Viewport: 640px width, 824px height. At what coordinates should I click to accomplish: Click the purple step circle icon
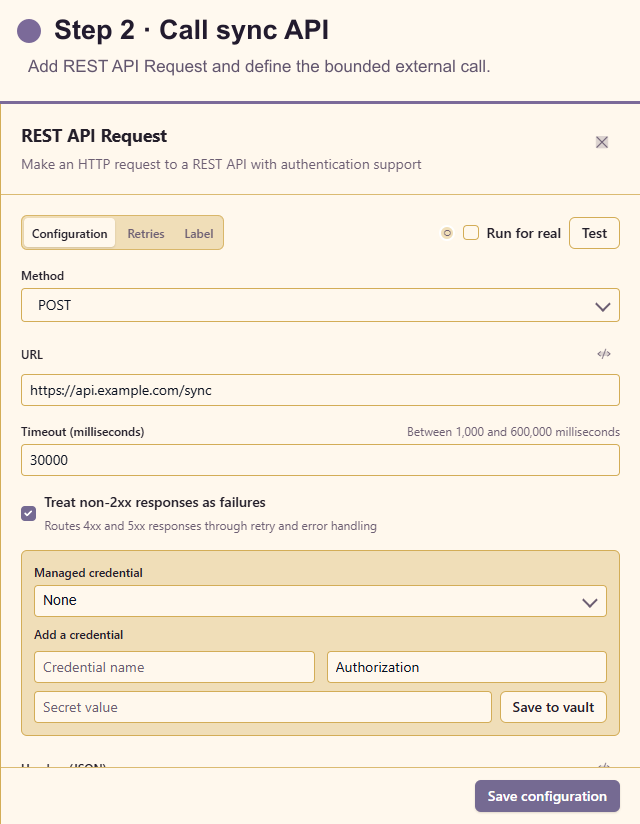click(29, 30)
